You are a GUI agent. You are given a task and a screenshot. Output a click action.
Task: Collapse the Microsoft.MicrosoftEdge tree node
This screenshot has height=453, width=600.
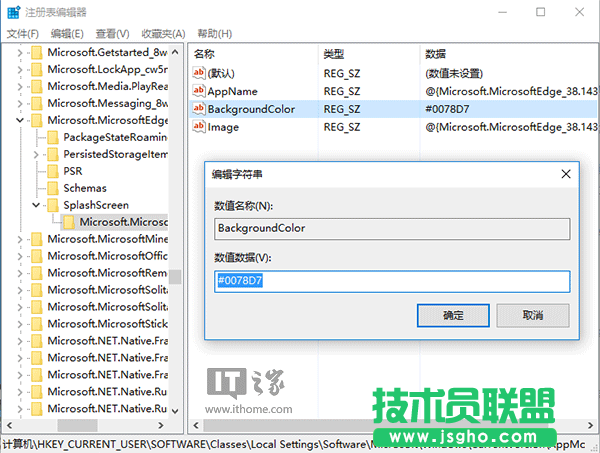pyautogui.click(x=20, y=121)
